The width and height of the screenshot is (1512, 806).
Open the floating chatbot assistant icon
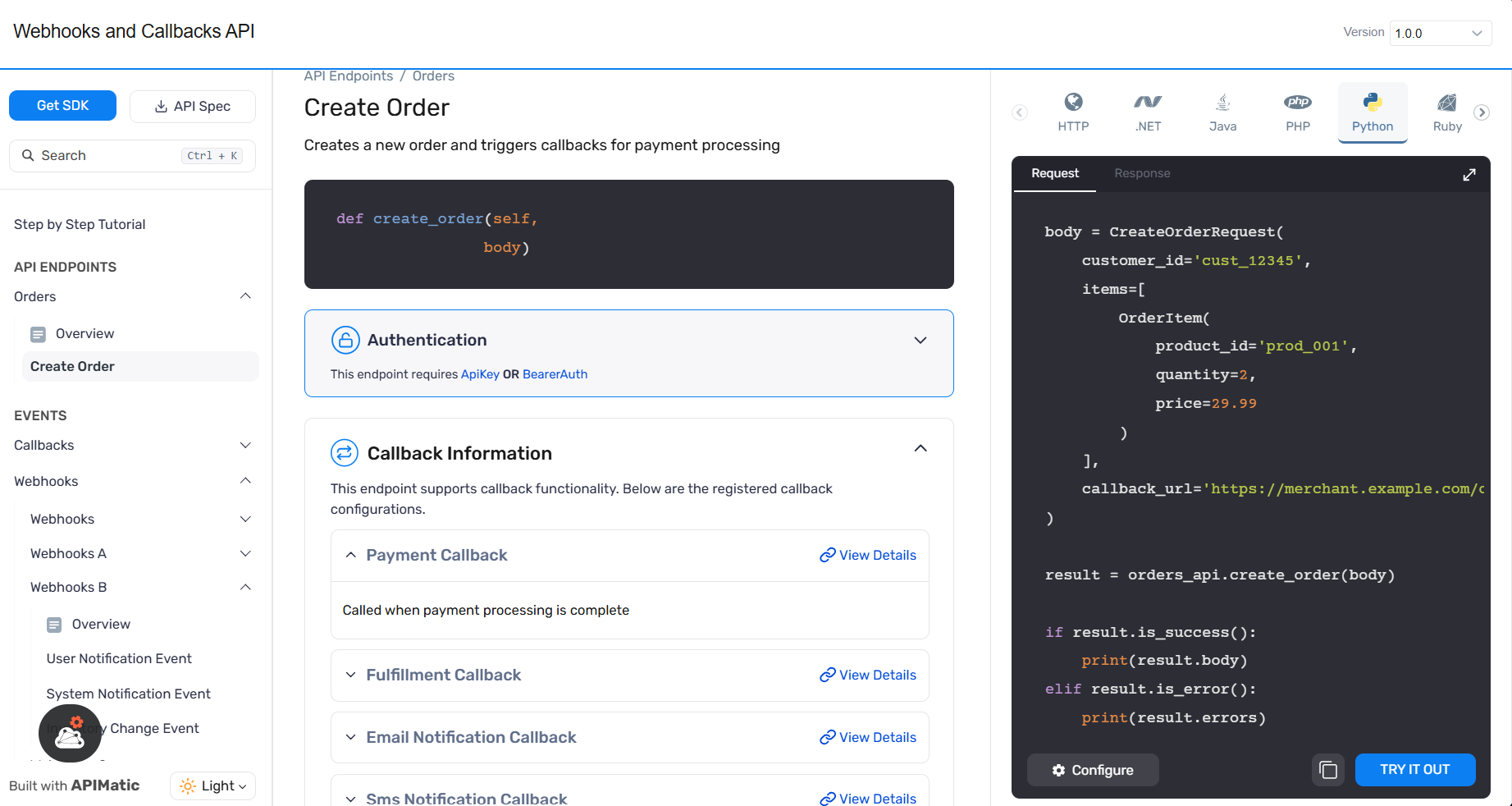click(70, 734)
